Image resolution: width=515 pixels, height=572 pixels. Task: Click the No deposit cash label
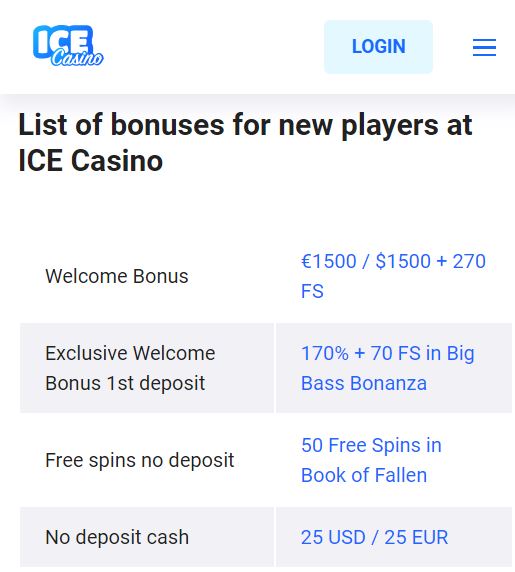tap(117, 537)
